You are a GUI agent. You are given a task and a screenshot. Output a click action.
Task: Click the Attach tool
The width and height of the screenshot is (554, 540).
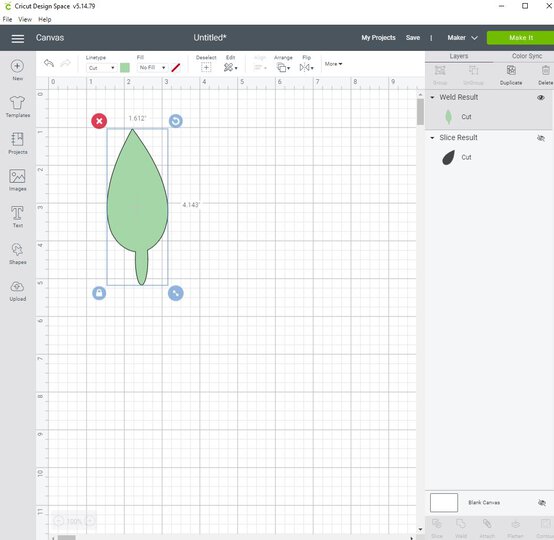point(487,528)
